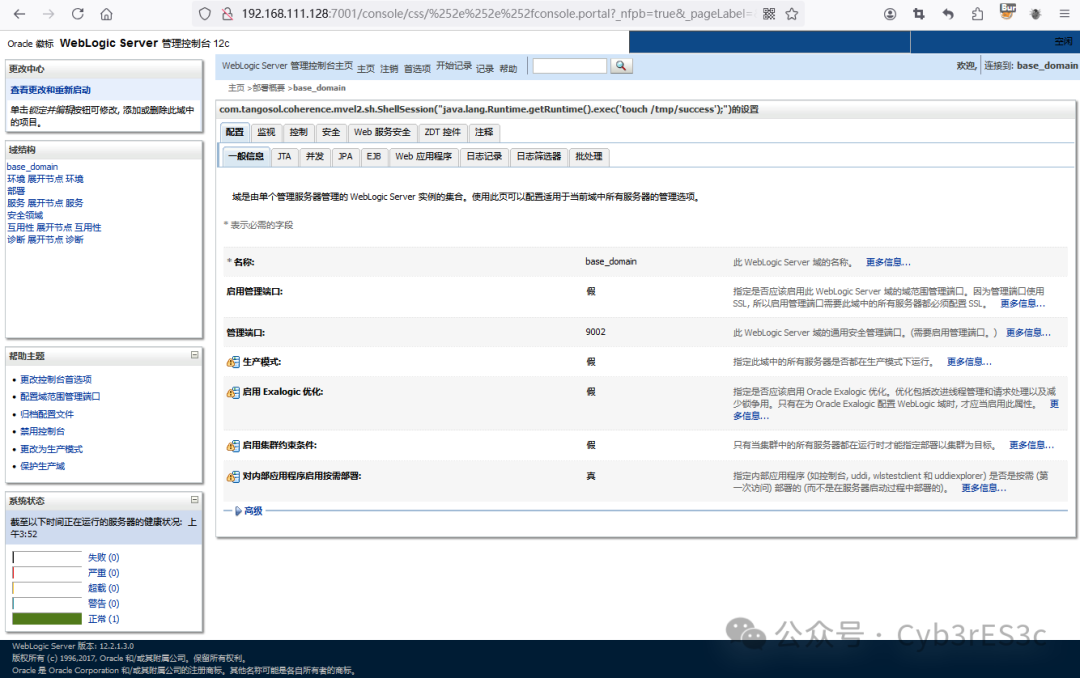1080x678 pixels.
Task: Open browser home page icon
Action: click(x=106, y=14)
